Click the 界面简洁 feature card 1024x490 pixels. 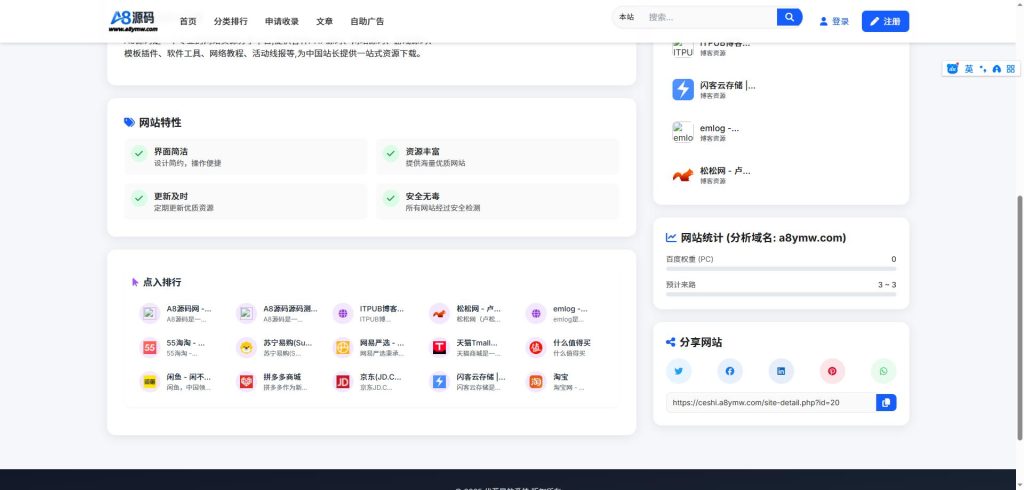(246, 157)
